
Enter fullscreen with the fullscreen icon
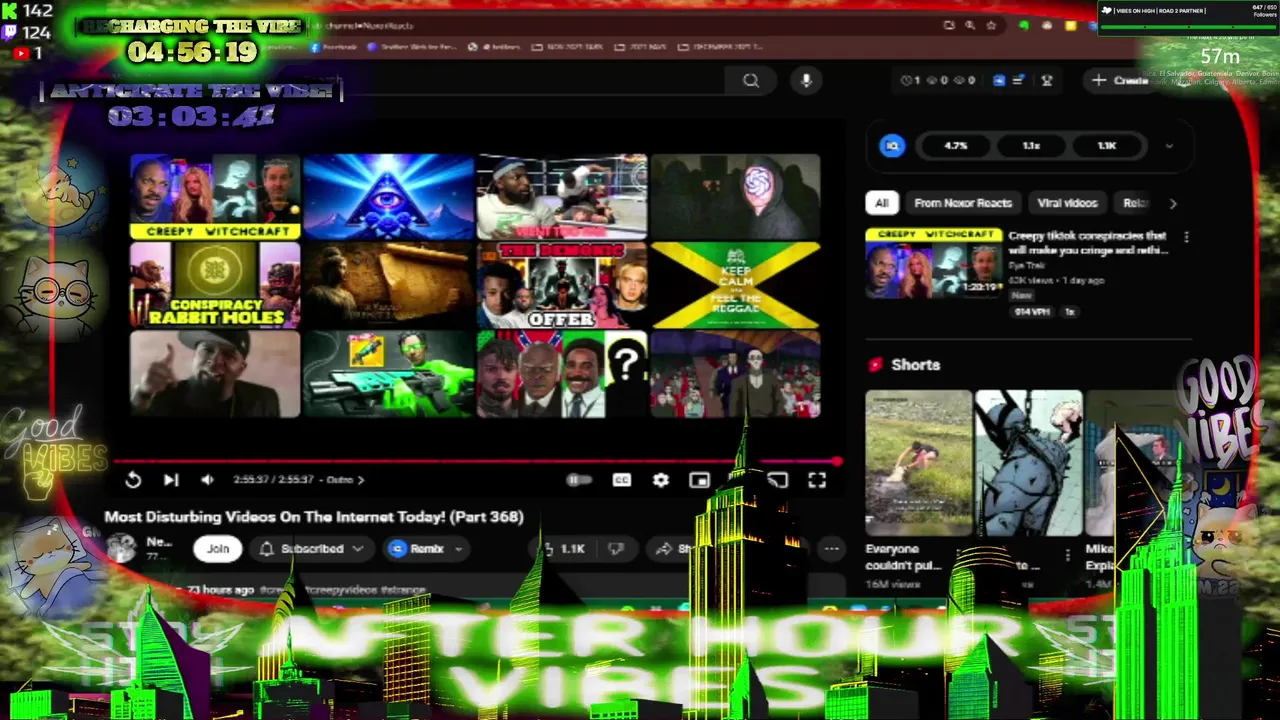[x=817, y=480]
